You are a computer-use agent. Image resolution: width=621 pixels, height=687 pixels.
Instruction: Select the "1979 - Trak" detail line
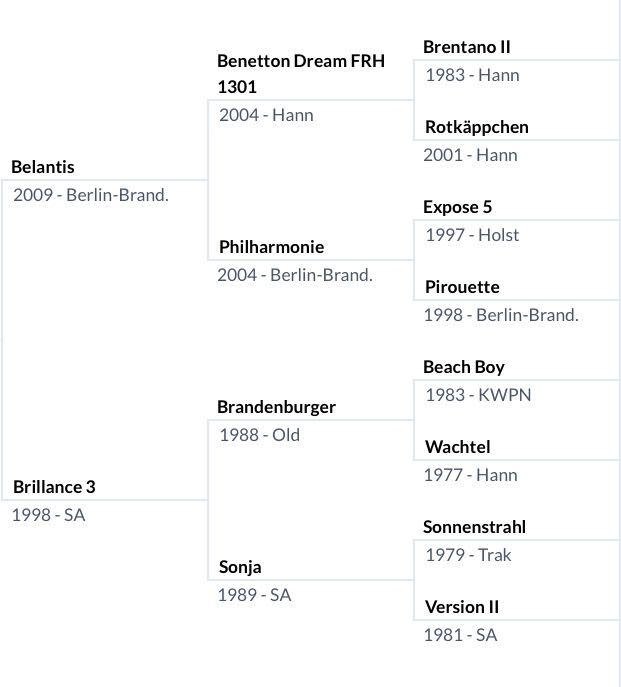[468, 555]
